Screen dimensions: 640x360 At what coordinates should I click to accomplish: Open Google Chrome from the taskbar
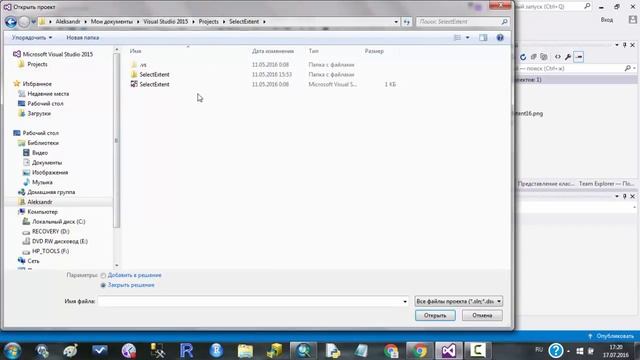pyautogui.click(x=419, y=351)
